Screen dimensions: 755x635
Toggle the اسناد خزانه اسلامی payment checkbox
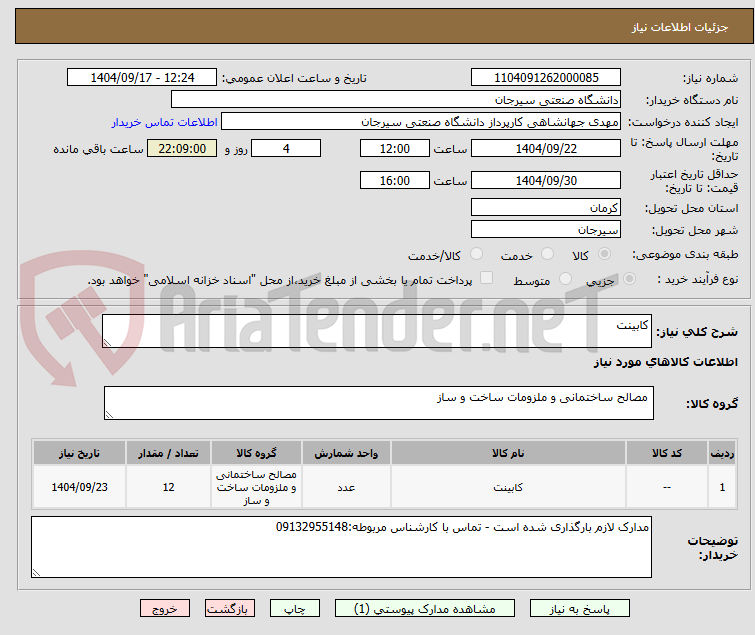487,278
